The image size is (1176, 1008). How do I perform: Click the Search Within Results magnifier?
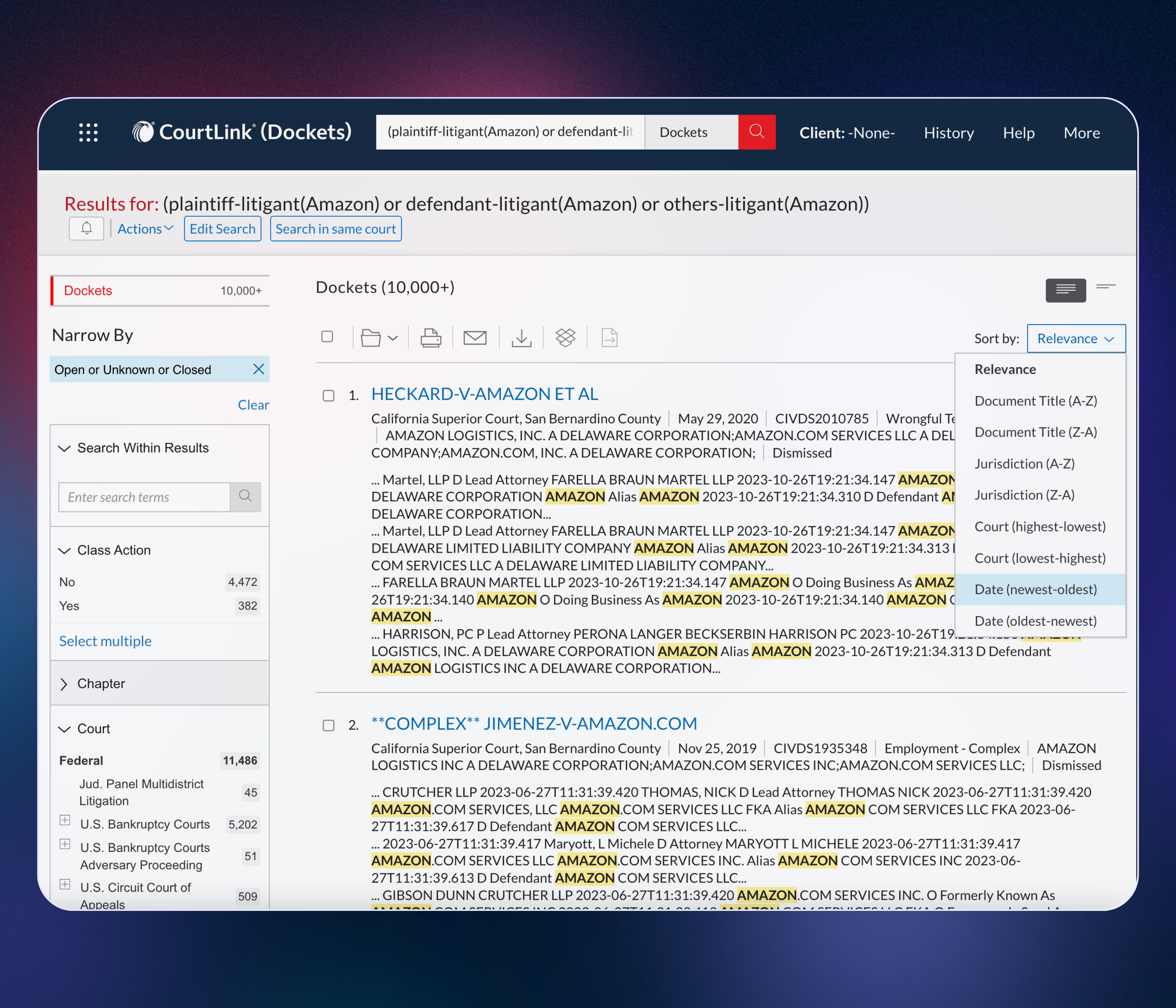click(245, 497)
